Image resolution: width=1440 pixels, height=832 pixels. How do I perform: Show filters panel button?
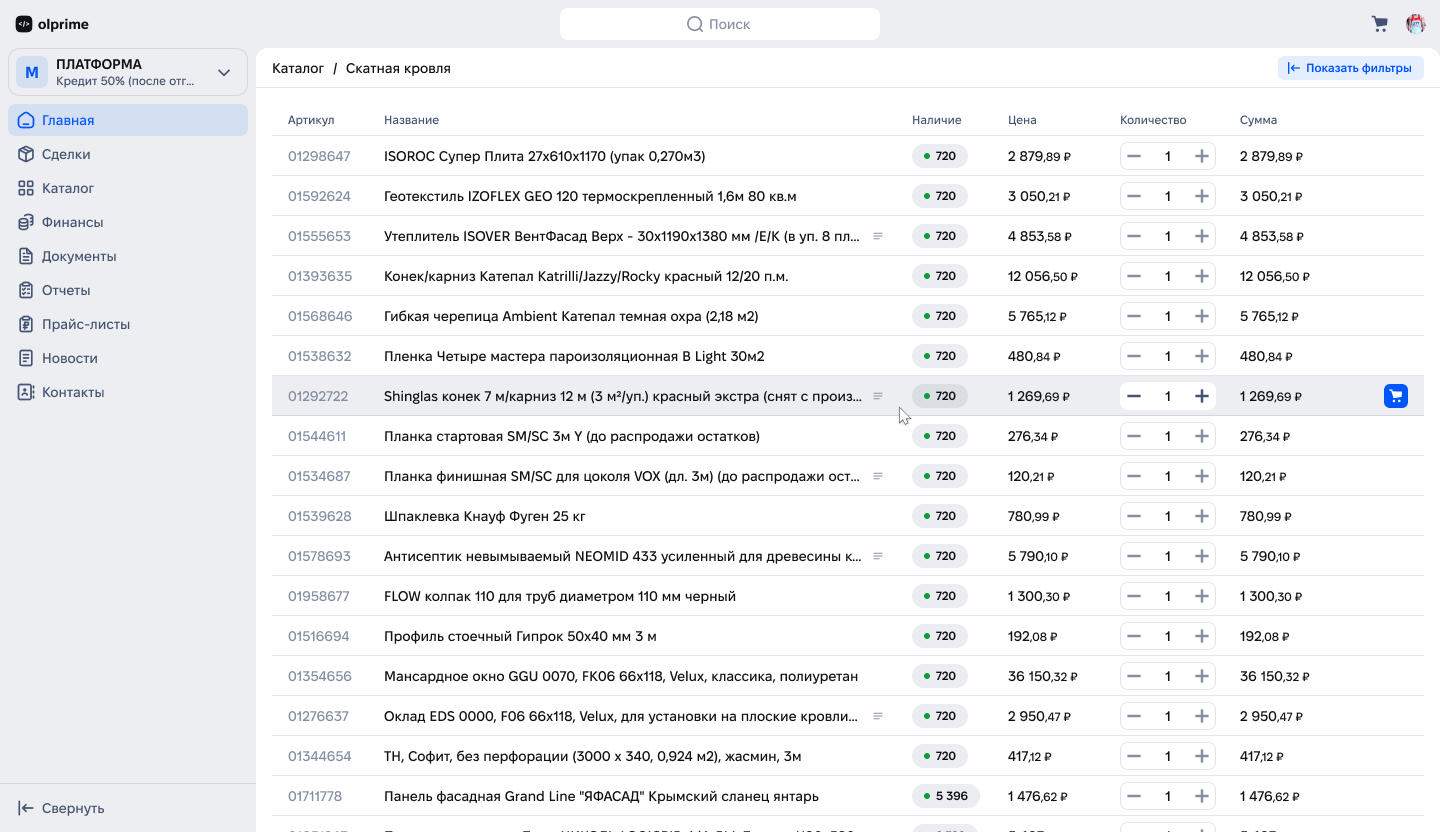pyautogui.click(x=1350, y=68)
